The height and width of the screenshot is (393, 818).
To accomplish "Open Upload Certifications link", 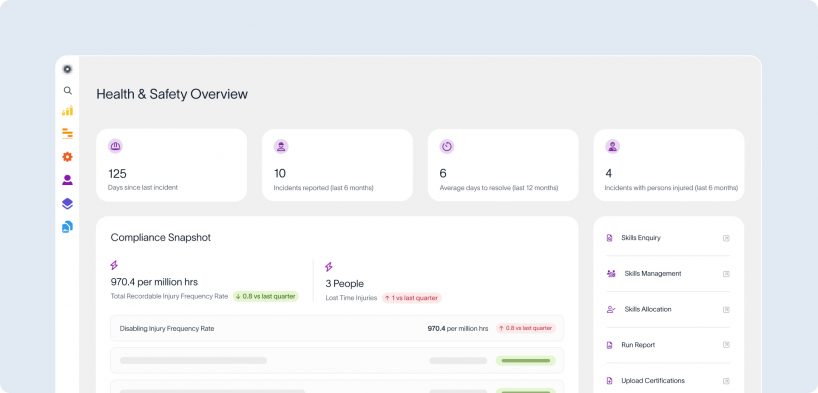I will point(653,381).
